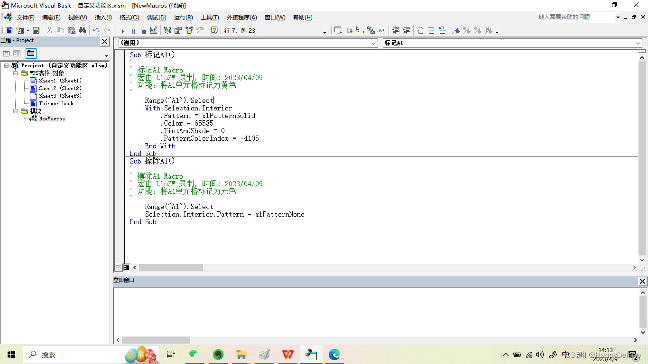Open the Object Browser toolbar icon

[189, 30]
